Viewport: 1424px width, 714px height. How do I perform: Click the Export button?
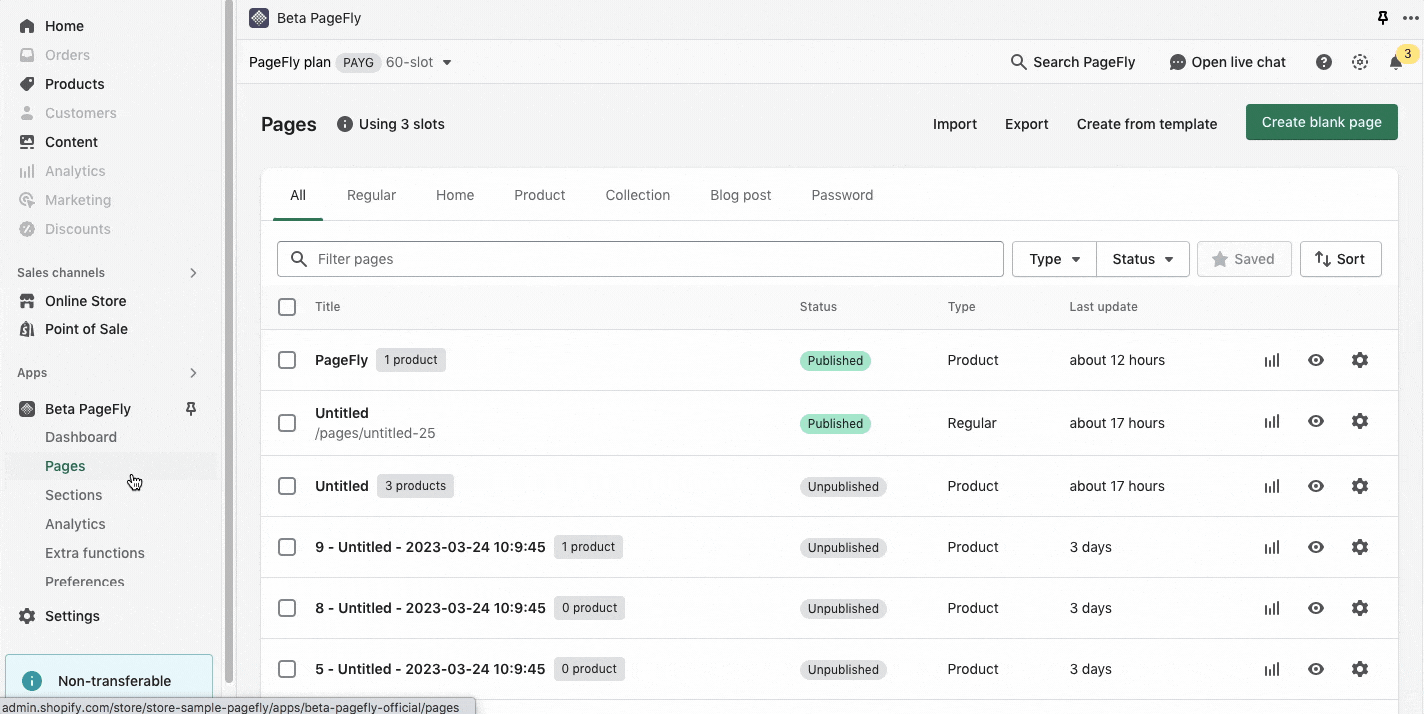[1027, 124]
